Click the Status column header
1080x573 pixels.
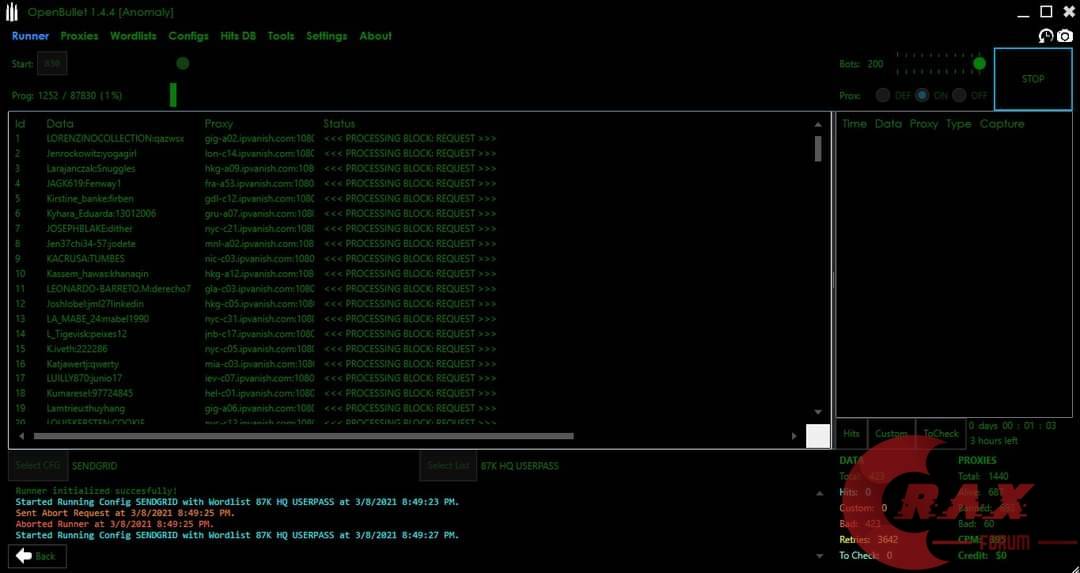(339, 124)
